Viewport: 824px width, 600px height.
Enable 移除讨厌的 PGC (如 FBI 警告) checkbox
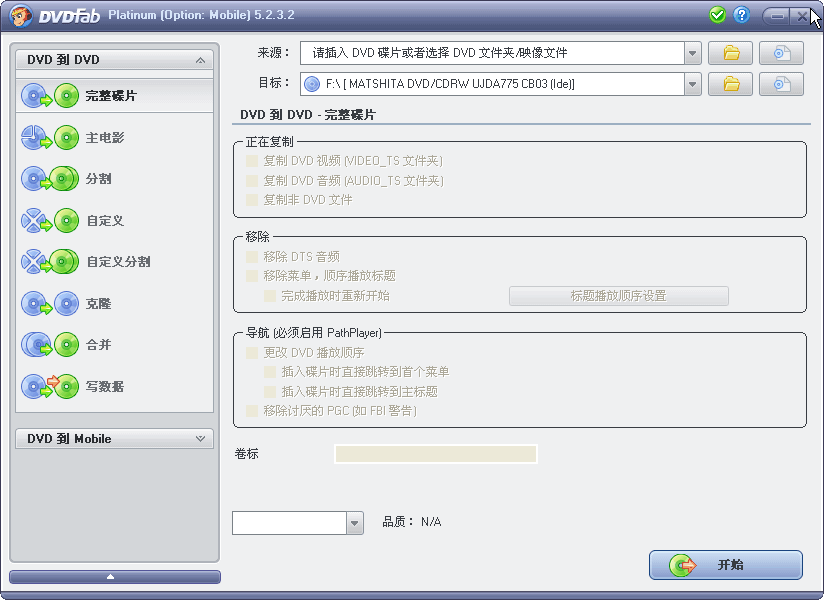[x=252, y=410]
